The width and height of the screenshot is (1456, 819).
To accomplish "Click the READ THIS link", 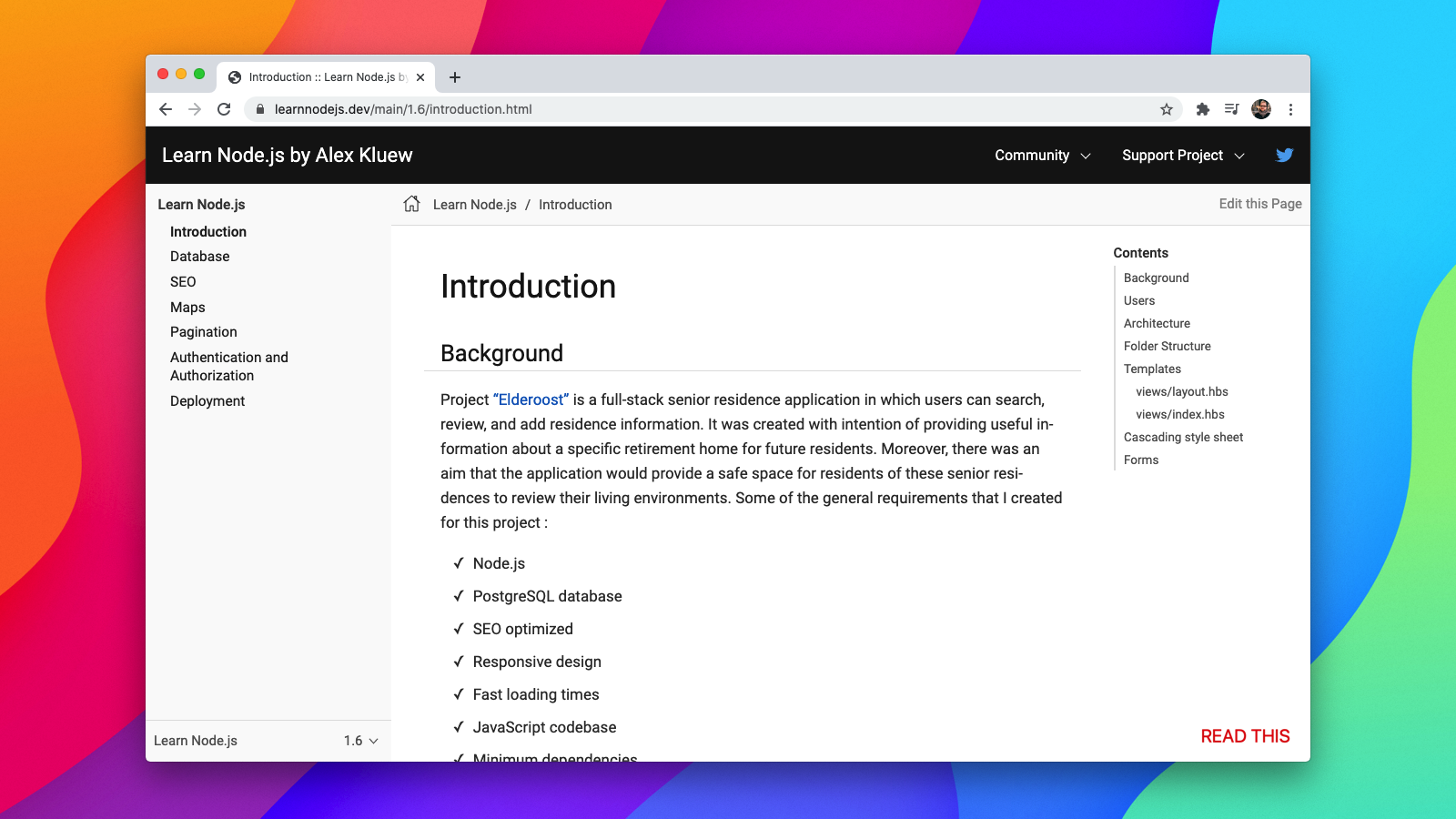I will coord(1244,735).
